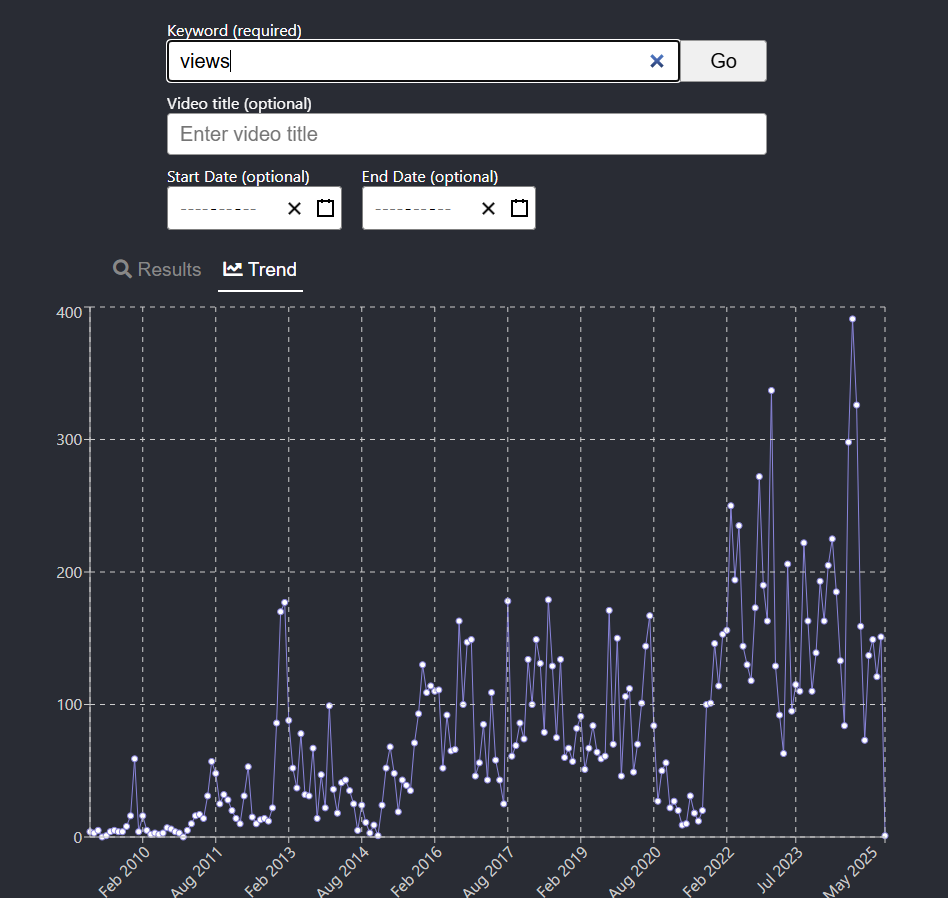Click the Feb 2010 axis label
Viewport: 948px width, 898px height.
pos(125,870)
